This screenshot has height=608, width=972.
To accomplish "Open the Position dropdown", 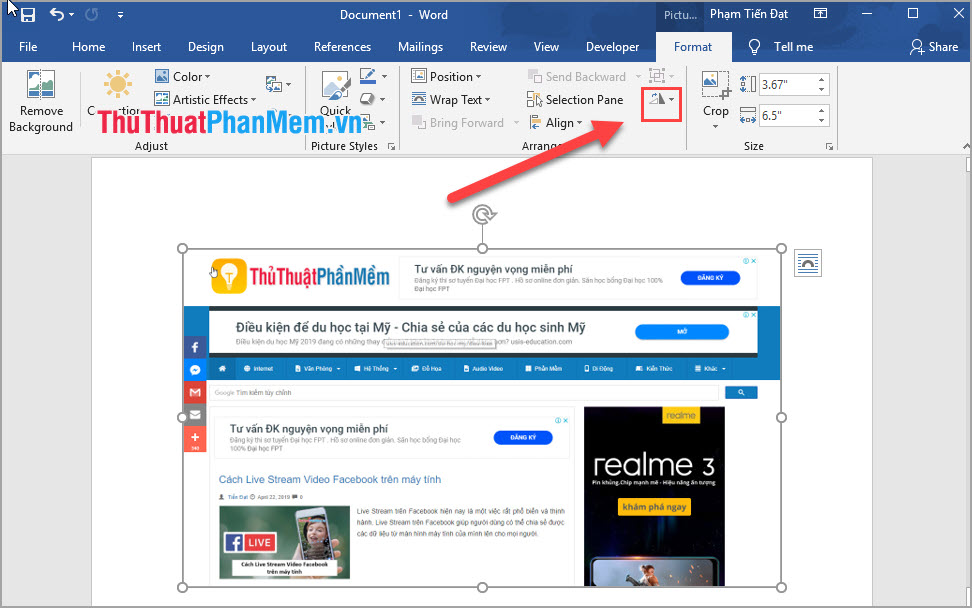I will click(x=447, y=77).
